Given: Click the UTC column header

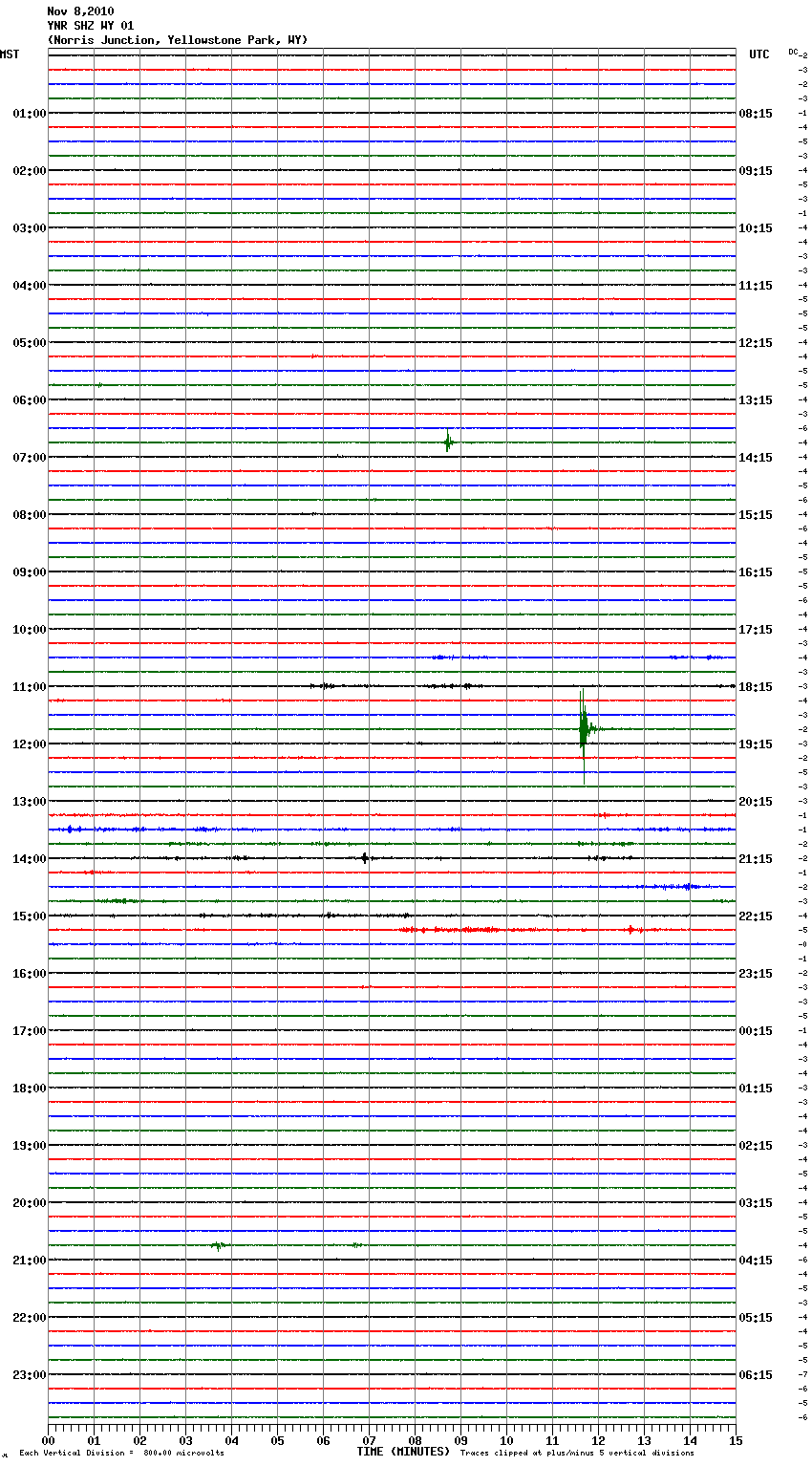Looking at the screenshot, I should [759, 54].
